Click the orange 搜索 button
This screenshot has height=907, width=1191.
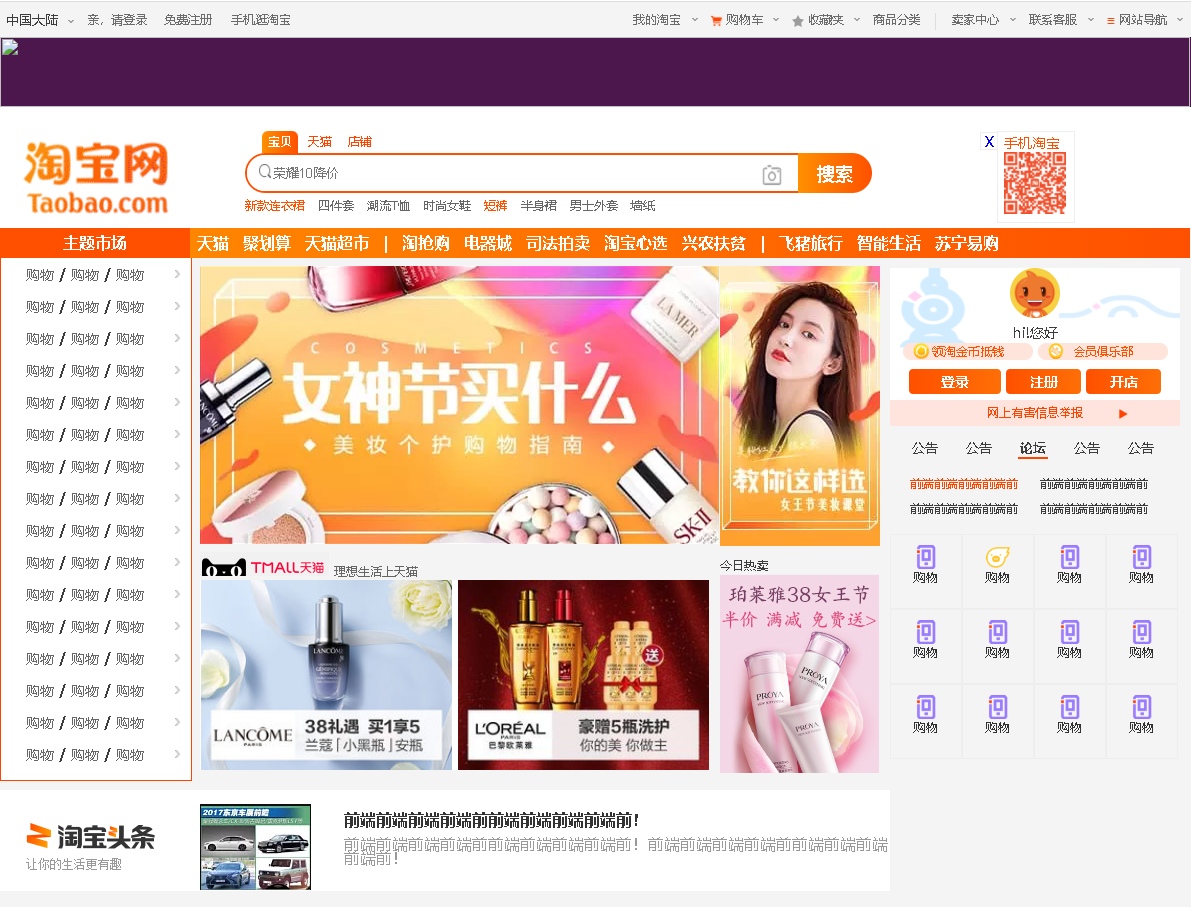(x=834, y=174)
